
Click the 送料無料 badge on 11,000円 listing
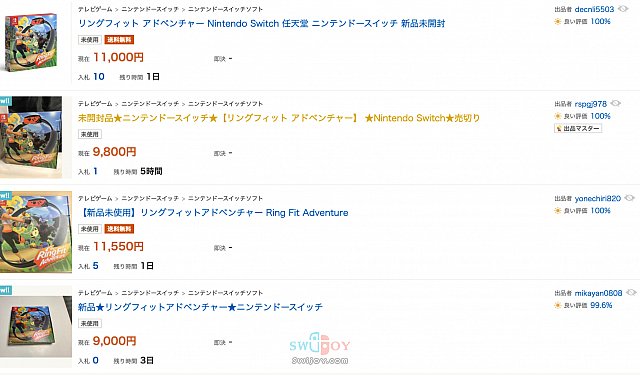click(119, 40)
